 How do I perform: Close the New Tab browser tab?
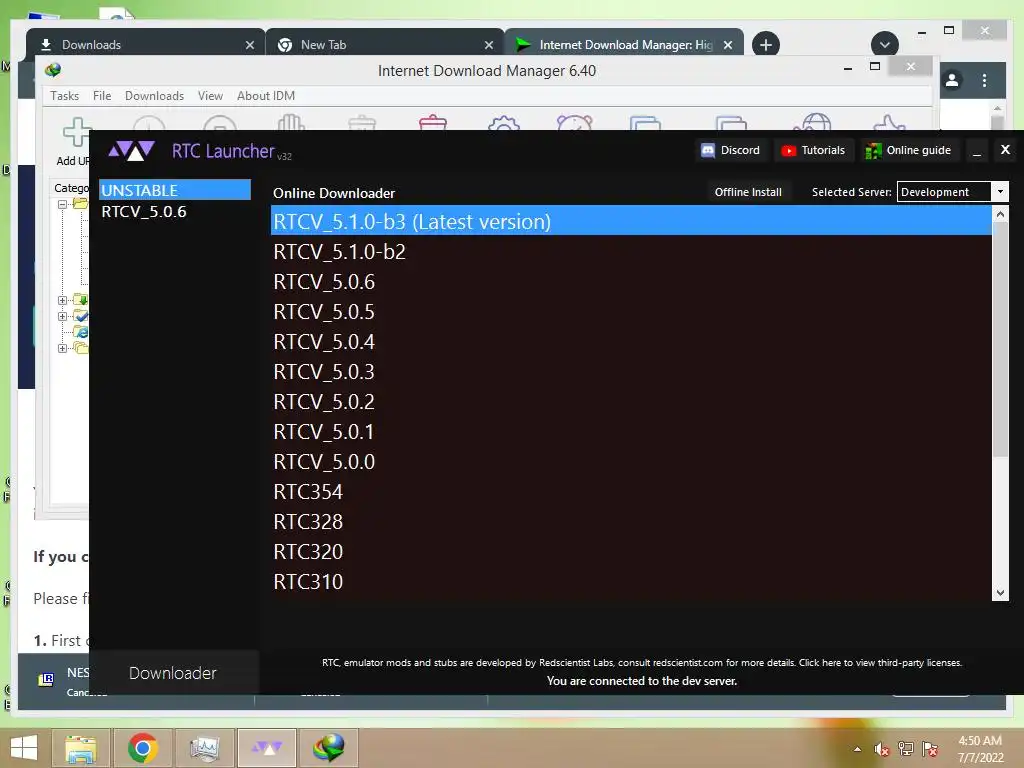(488, 45)
